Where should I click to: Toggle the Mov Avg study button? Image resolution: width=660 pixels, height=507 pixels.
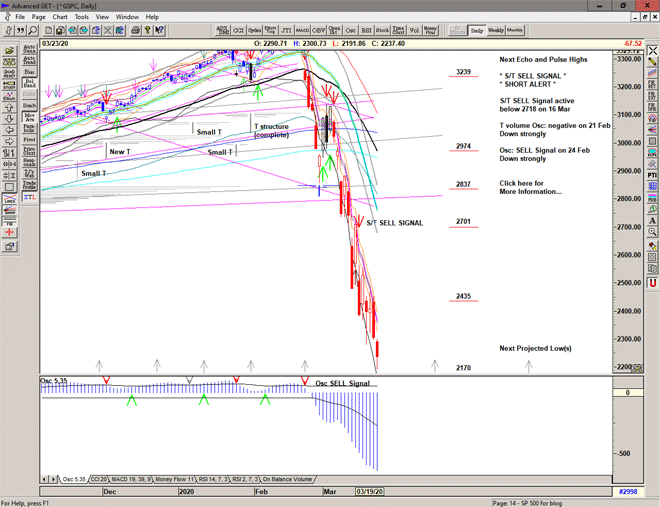tap(29, 117)
